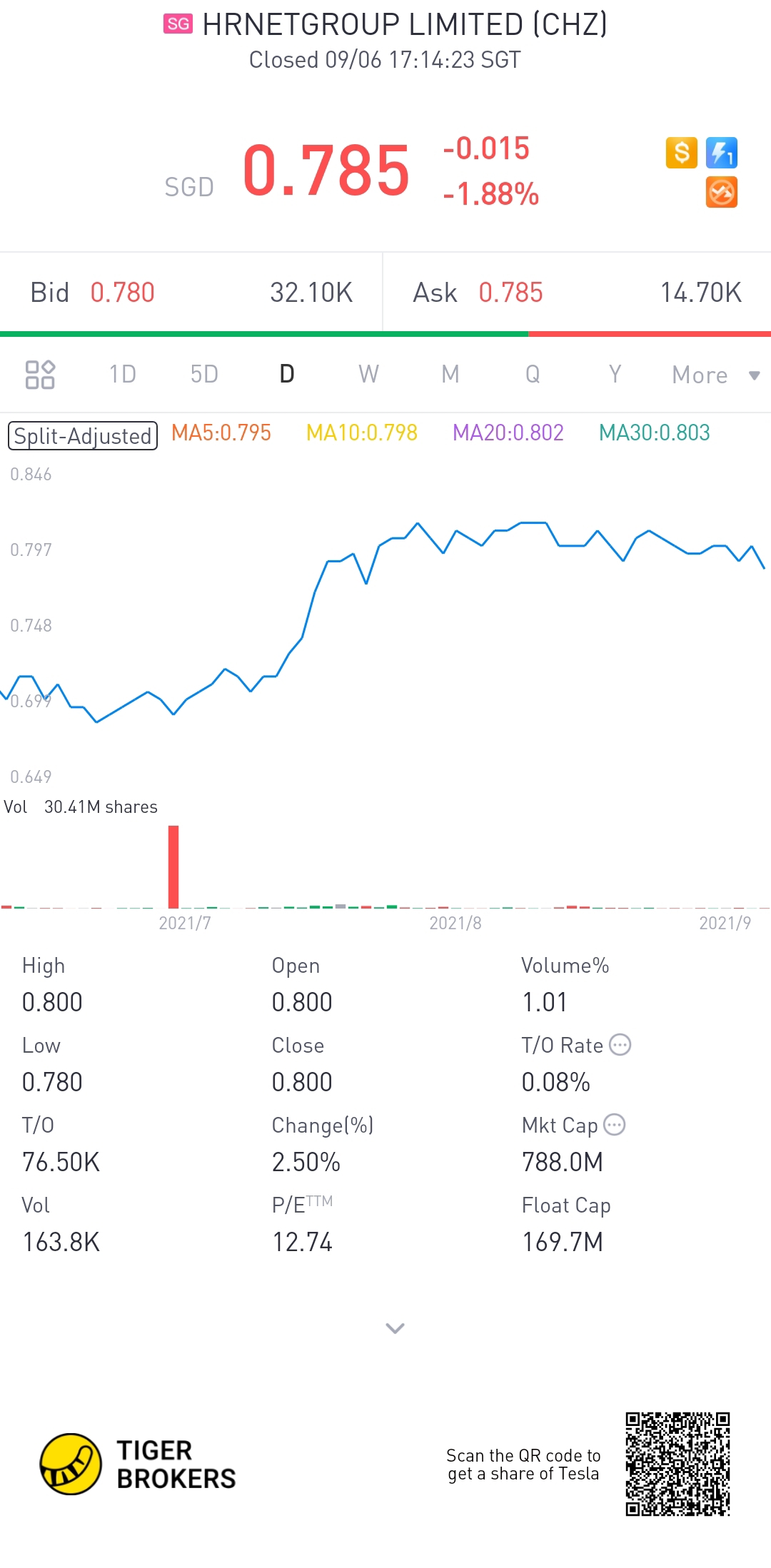Viewport: 771px width, 1568px height.
Task: Switch chart to 5D view
Action: click(204, 374)
